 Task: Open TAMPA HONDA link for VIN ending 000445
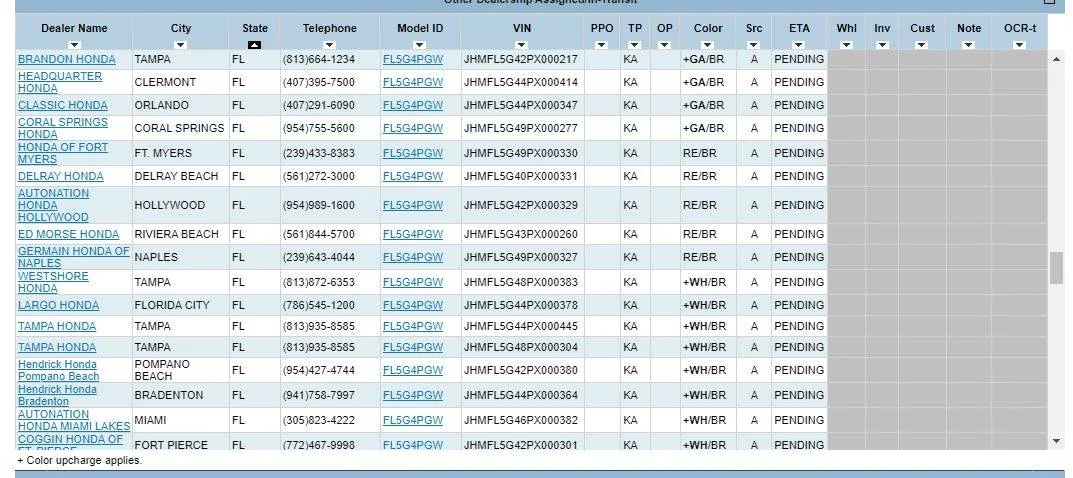(57, 326)
